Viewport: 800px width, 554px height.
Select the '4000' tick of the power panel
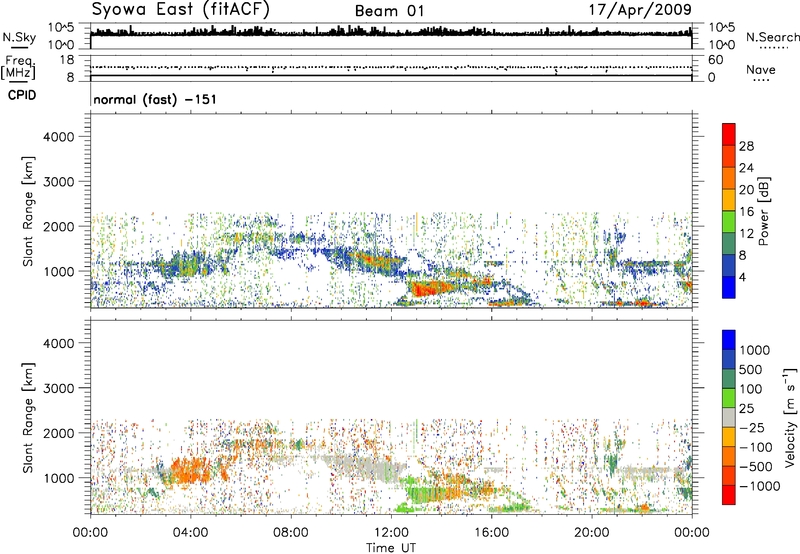[x=58, y=137]
